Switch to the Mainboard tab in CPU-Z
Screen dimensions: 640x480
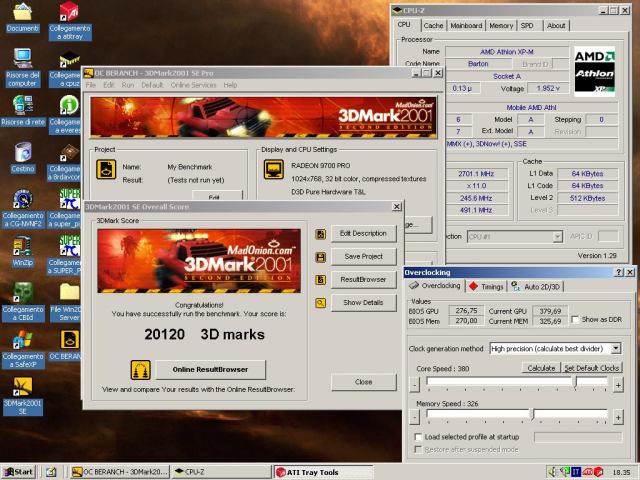466,26
